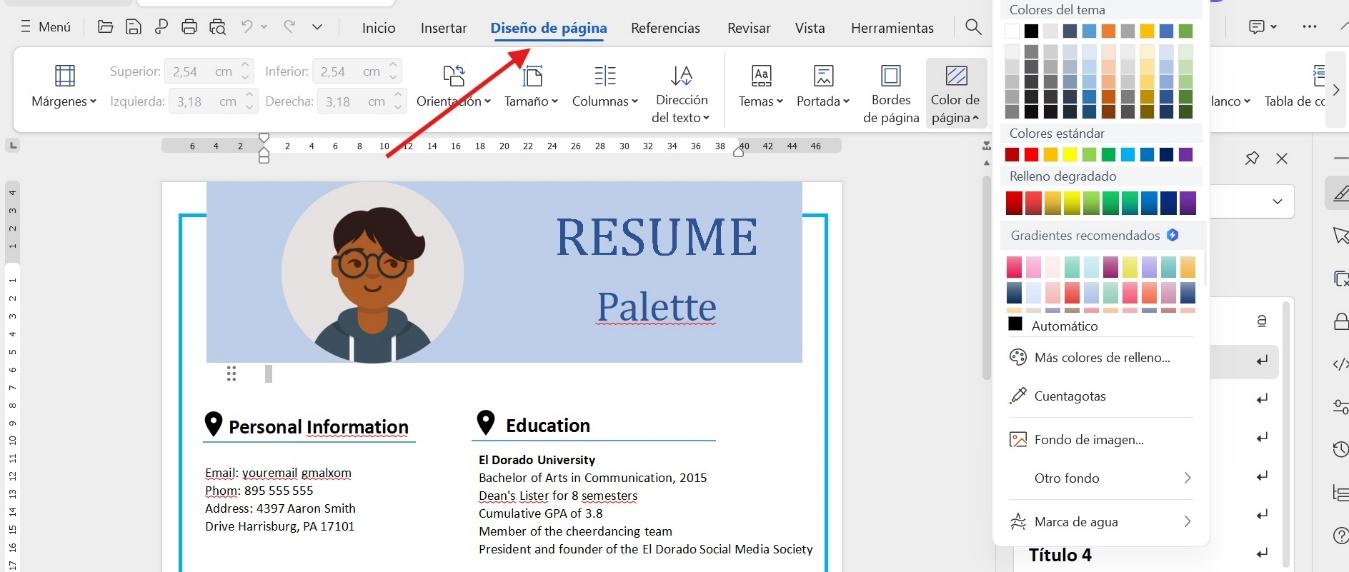Pick bright red in Colores estándar row
The image size is (1349, 572).
1032,154
